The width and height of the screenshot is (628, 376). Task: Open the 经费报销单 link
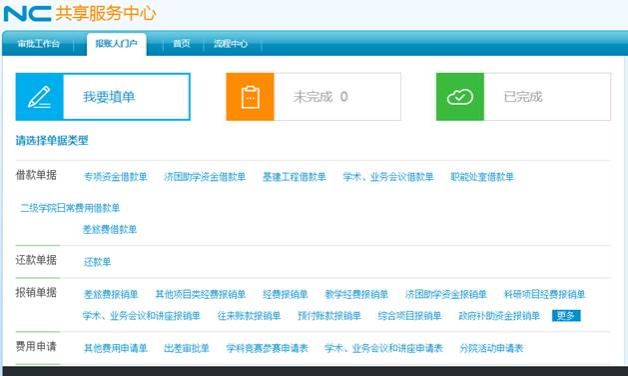coord(285,294)
